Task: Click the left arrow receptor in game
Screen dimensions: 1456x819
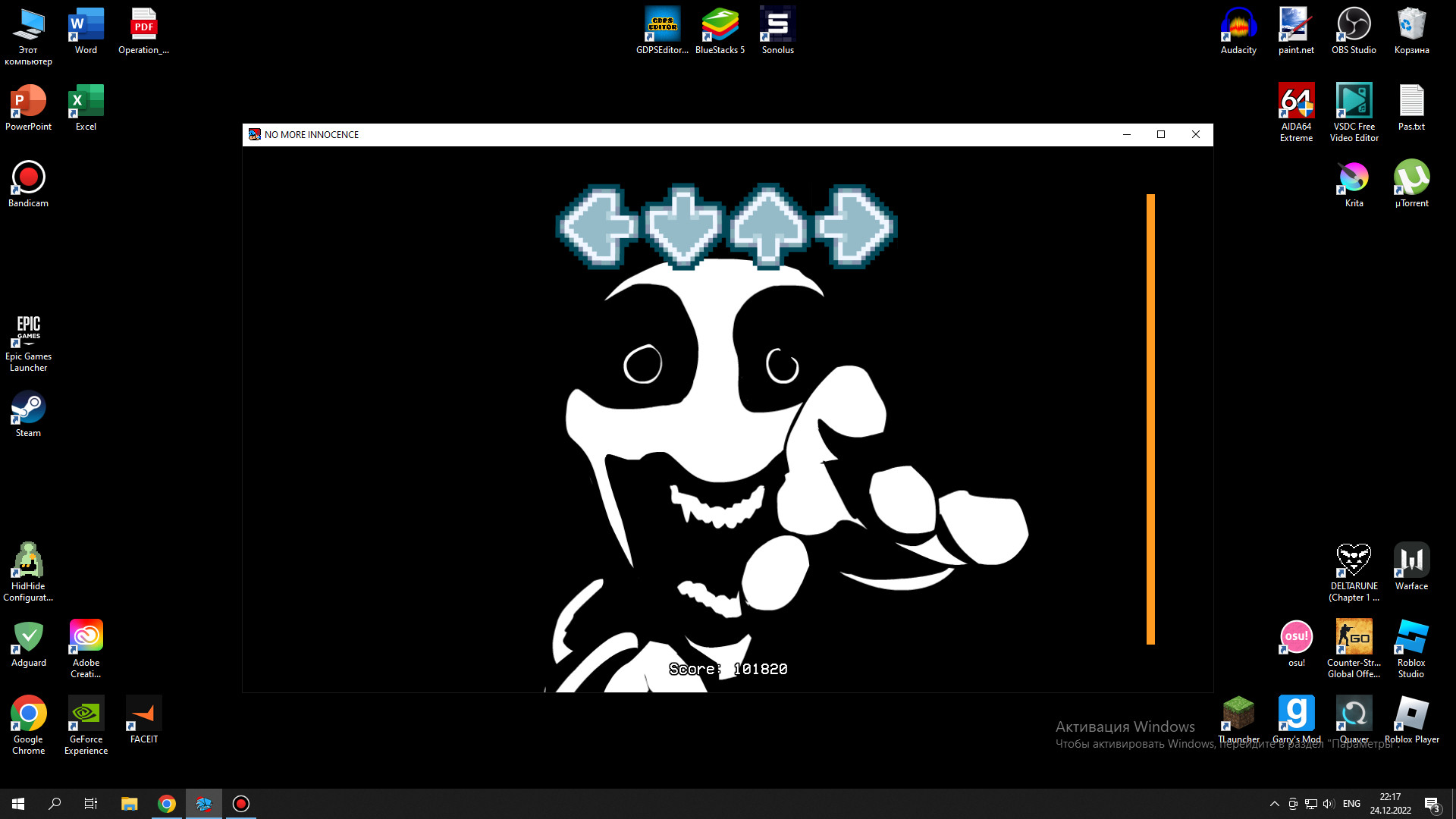Action: coord(598,226)
